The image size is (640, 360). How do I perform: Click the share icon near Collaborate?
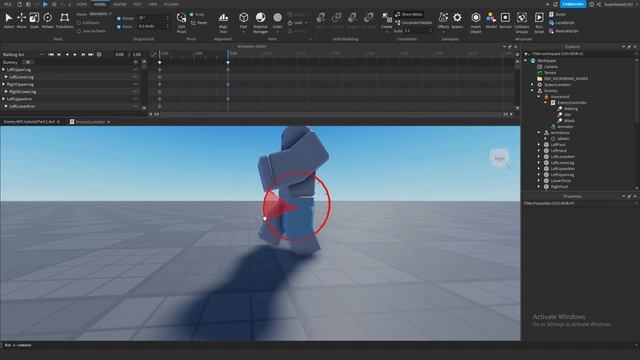(x=598, y=4)
